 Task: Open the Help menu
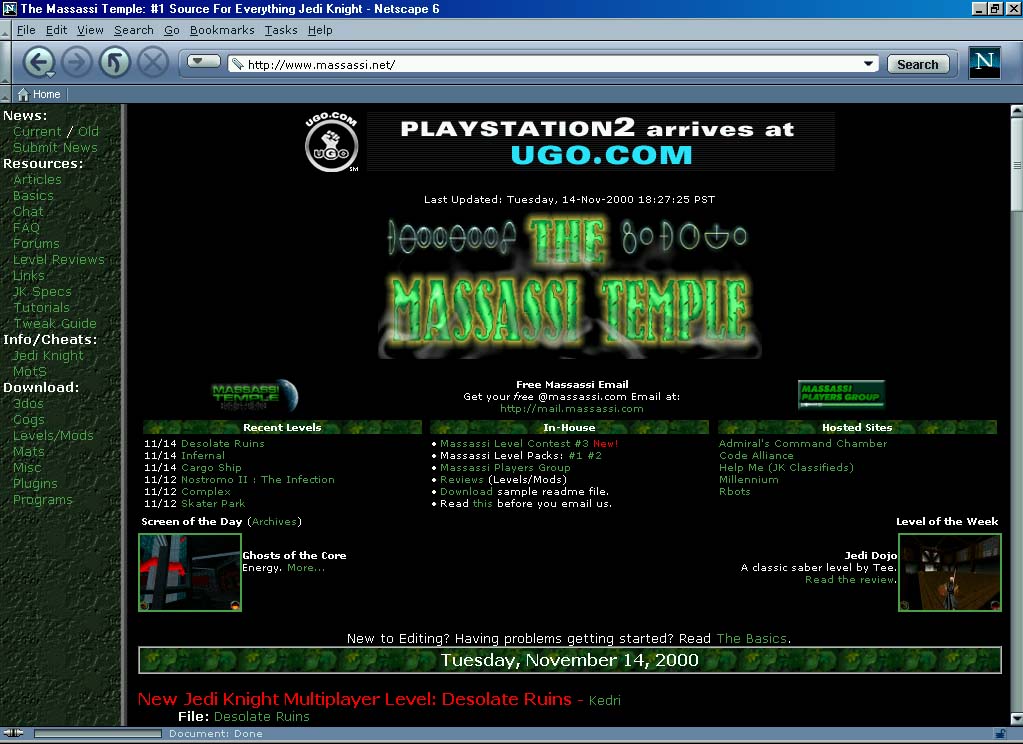(320, 30)
